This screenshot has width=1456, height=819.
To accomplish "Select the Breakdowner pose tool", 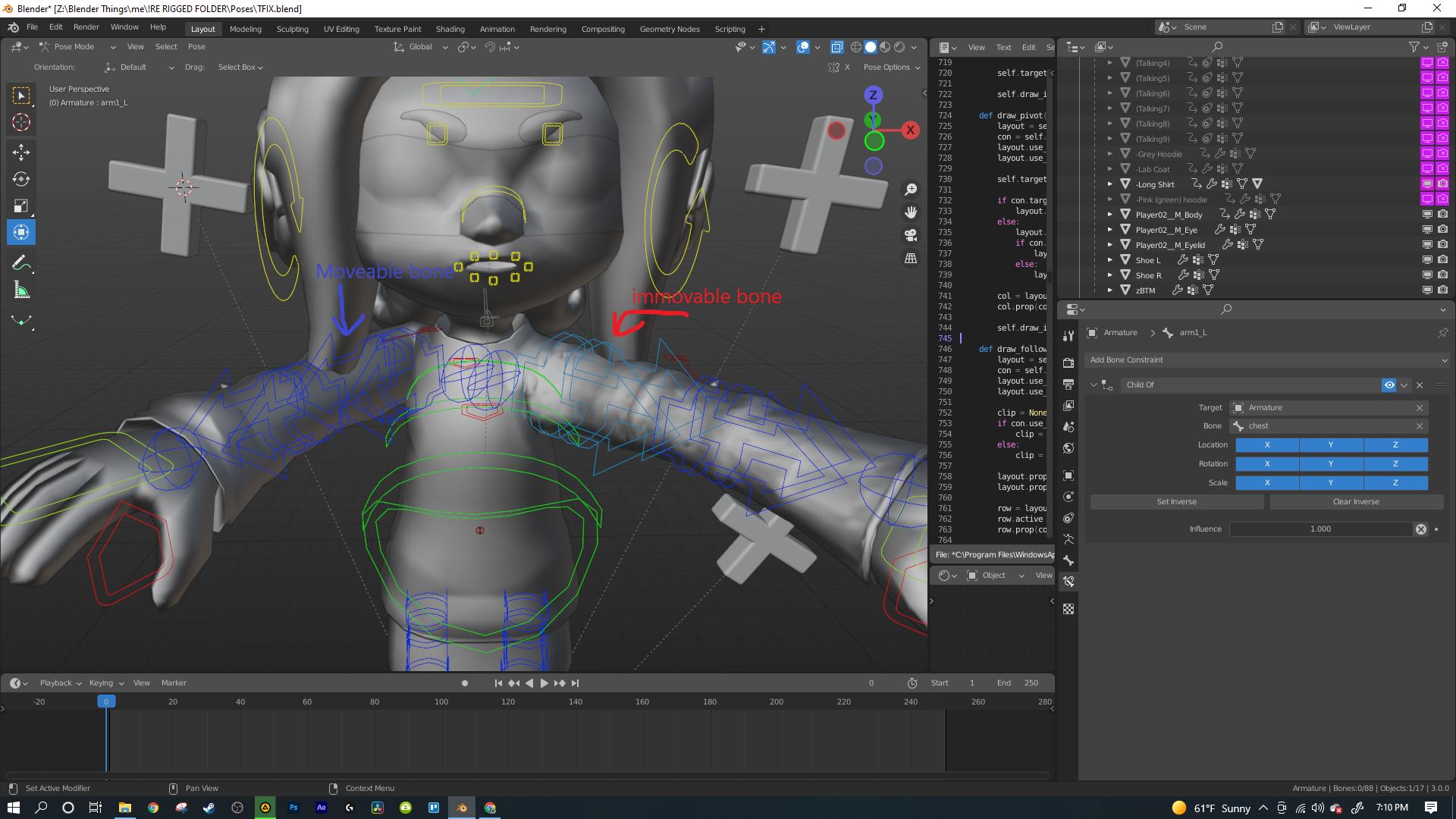I will (x=21, y=321).
